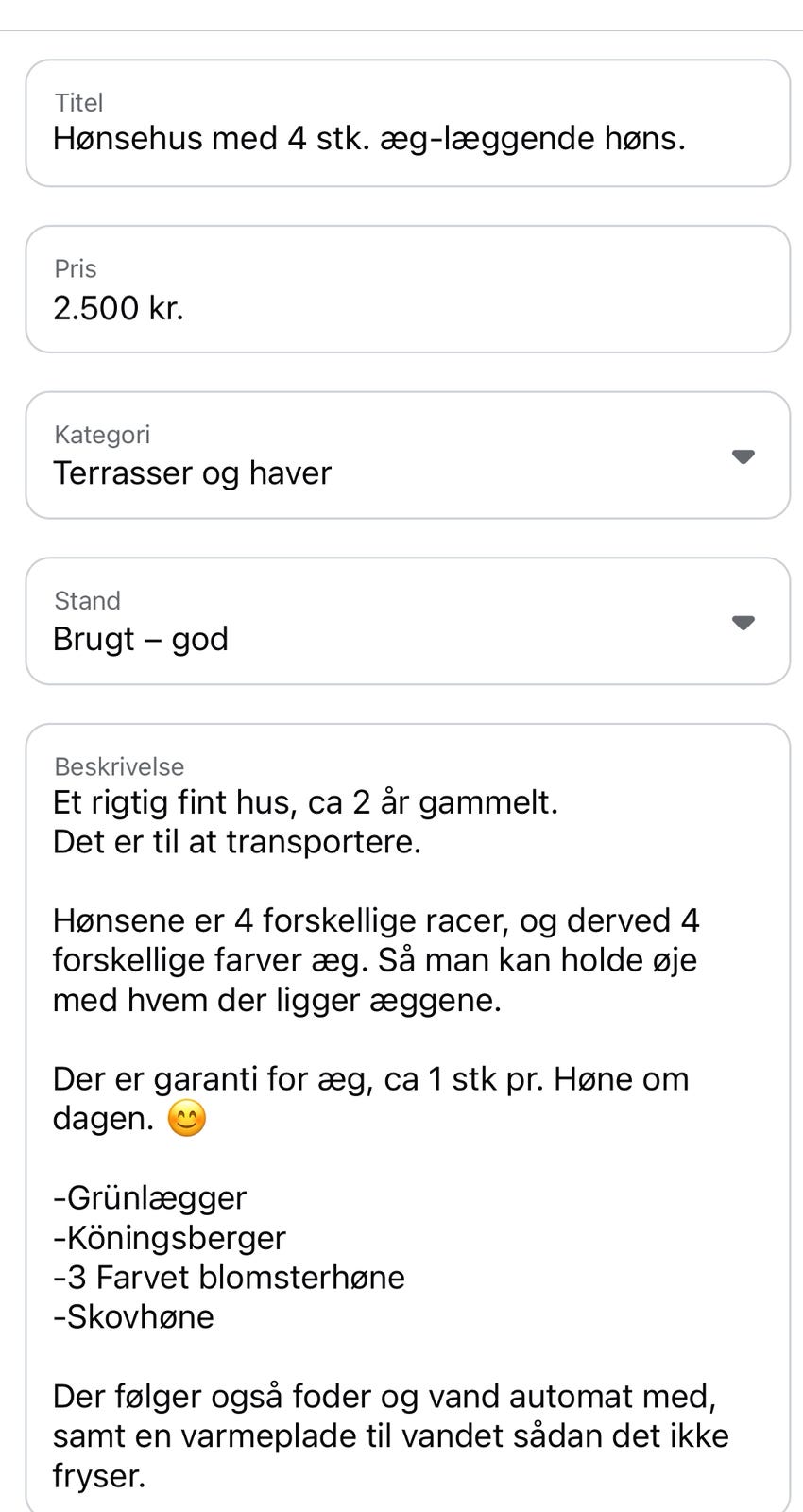This screenshot has width=803, height=1512.
Task: Click the word "fryser." ending the description
Action: (x=99, y=1475)
